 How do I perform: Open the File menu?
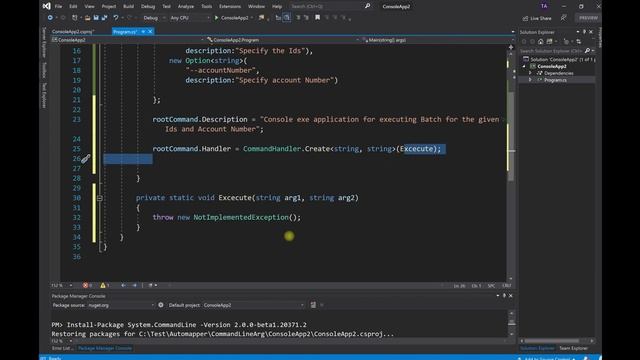pyautogui.click(x=58, y=7)
